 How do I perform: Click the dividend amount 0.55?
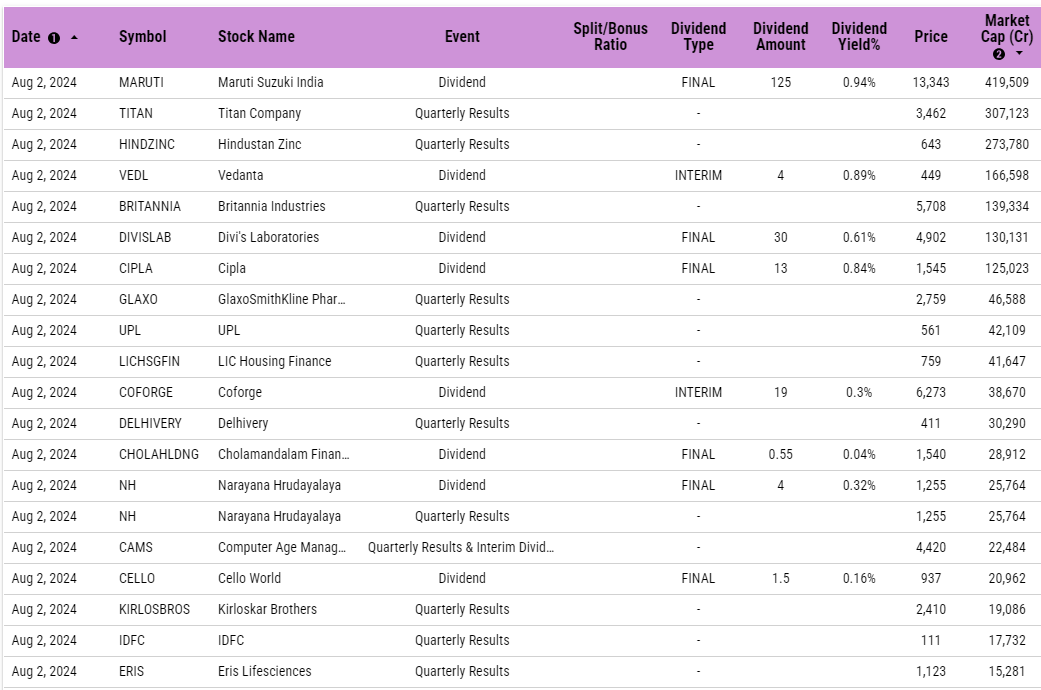(781, 454)
